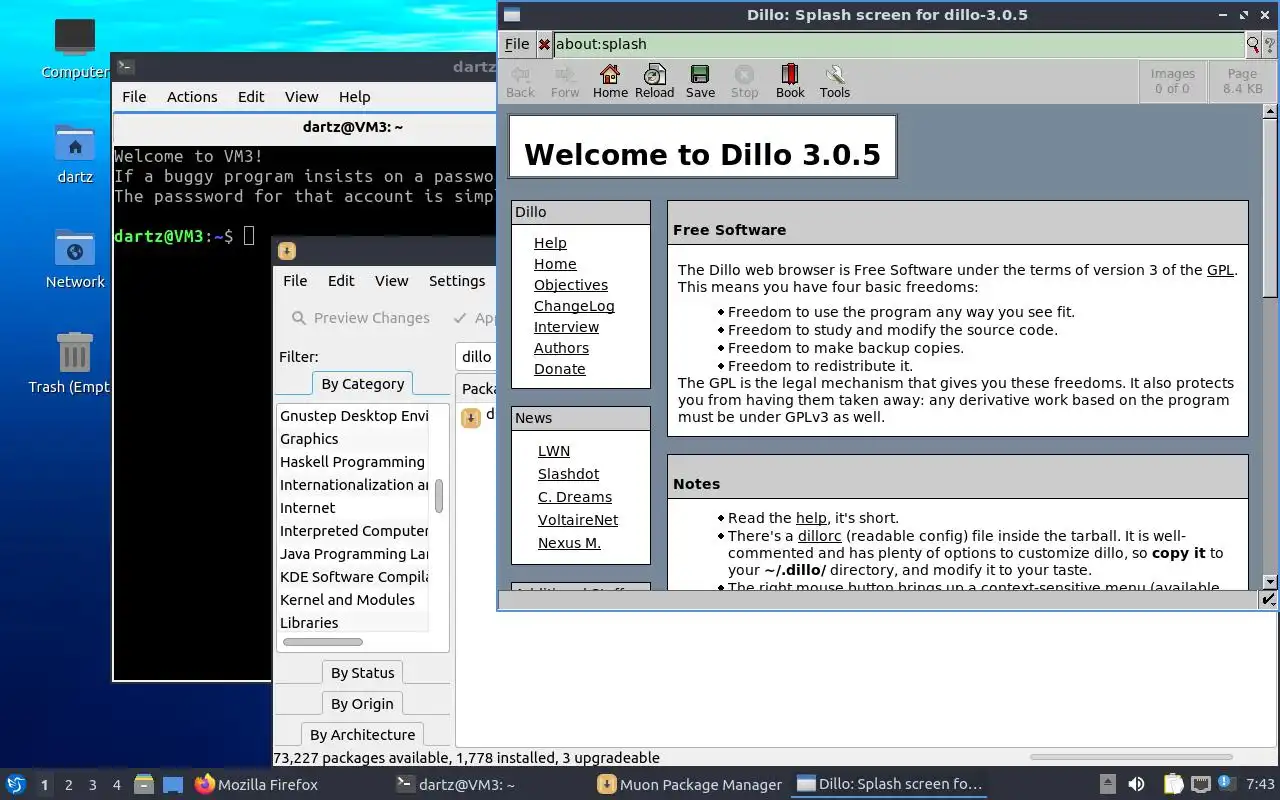This screenshot has width=1280, height=800.
Task: Open the Settings menu in Muon
Action: tap(457, 281)
